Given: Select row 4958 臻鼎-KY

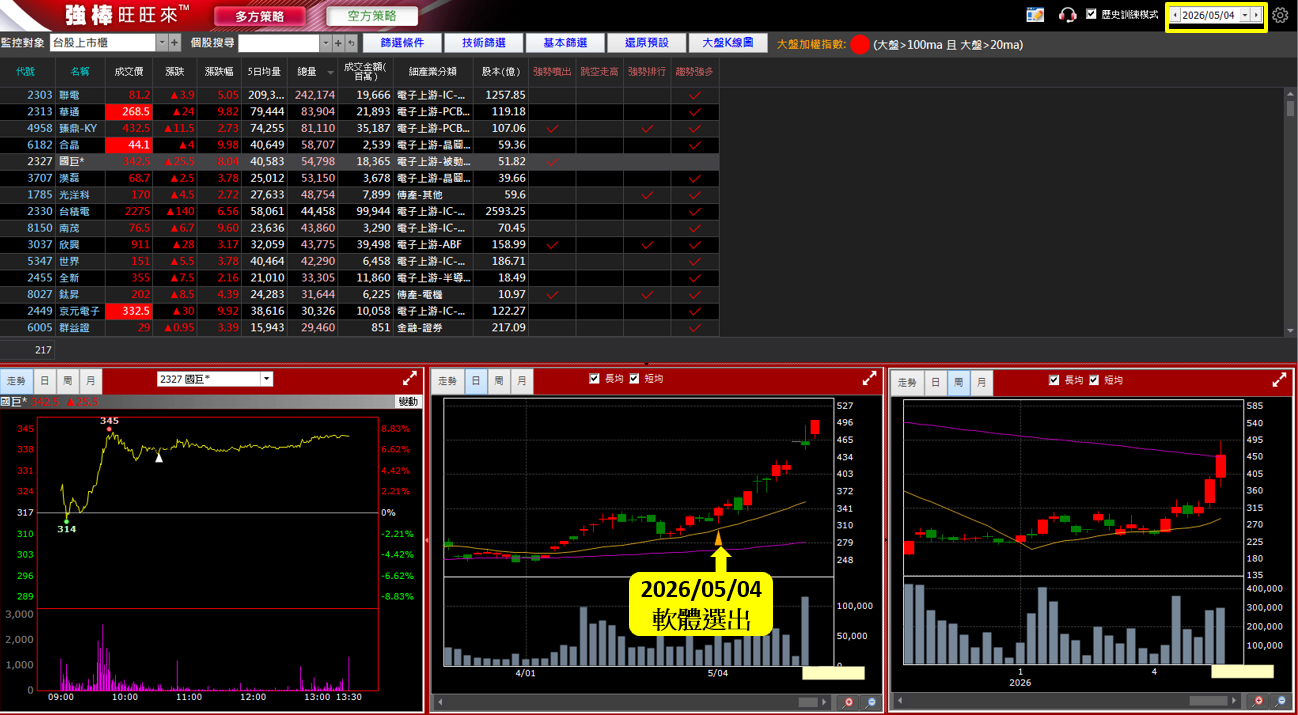Looking at the screenshot, I should 359,128.
